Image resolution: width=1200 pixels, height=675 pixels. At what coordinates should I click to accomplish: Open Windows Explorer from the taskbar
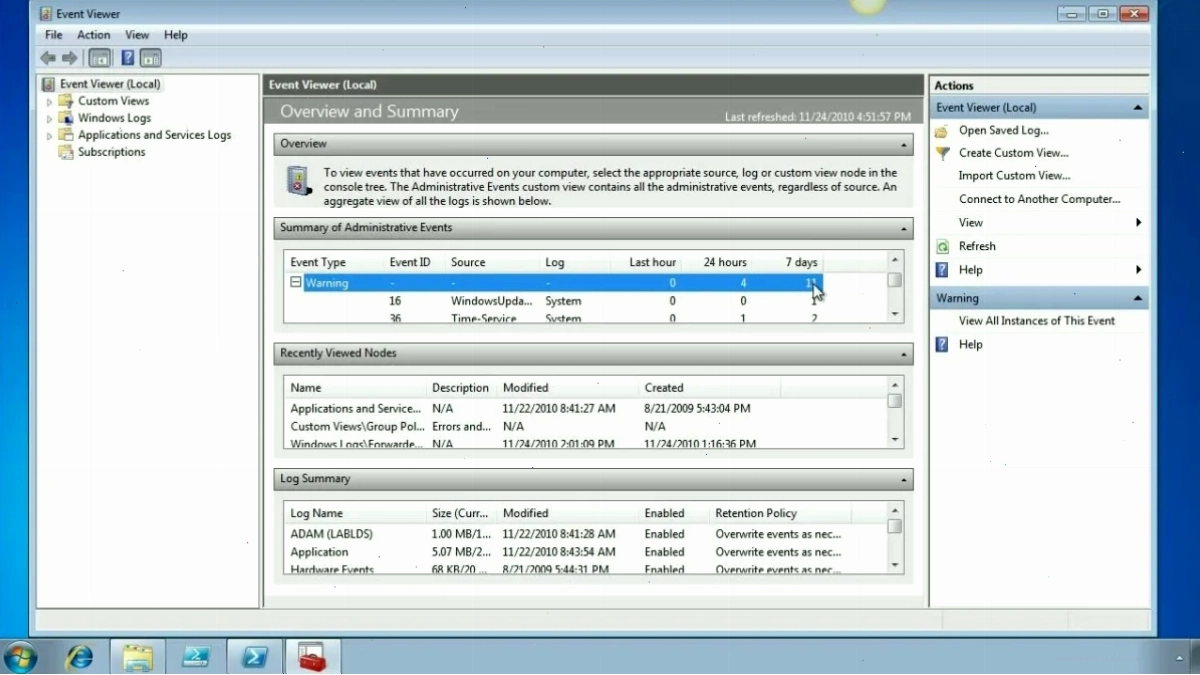[138, 656]
